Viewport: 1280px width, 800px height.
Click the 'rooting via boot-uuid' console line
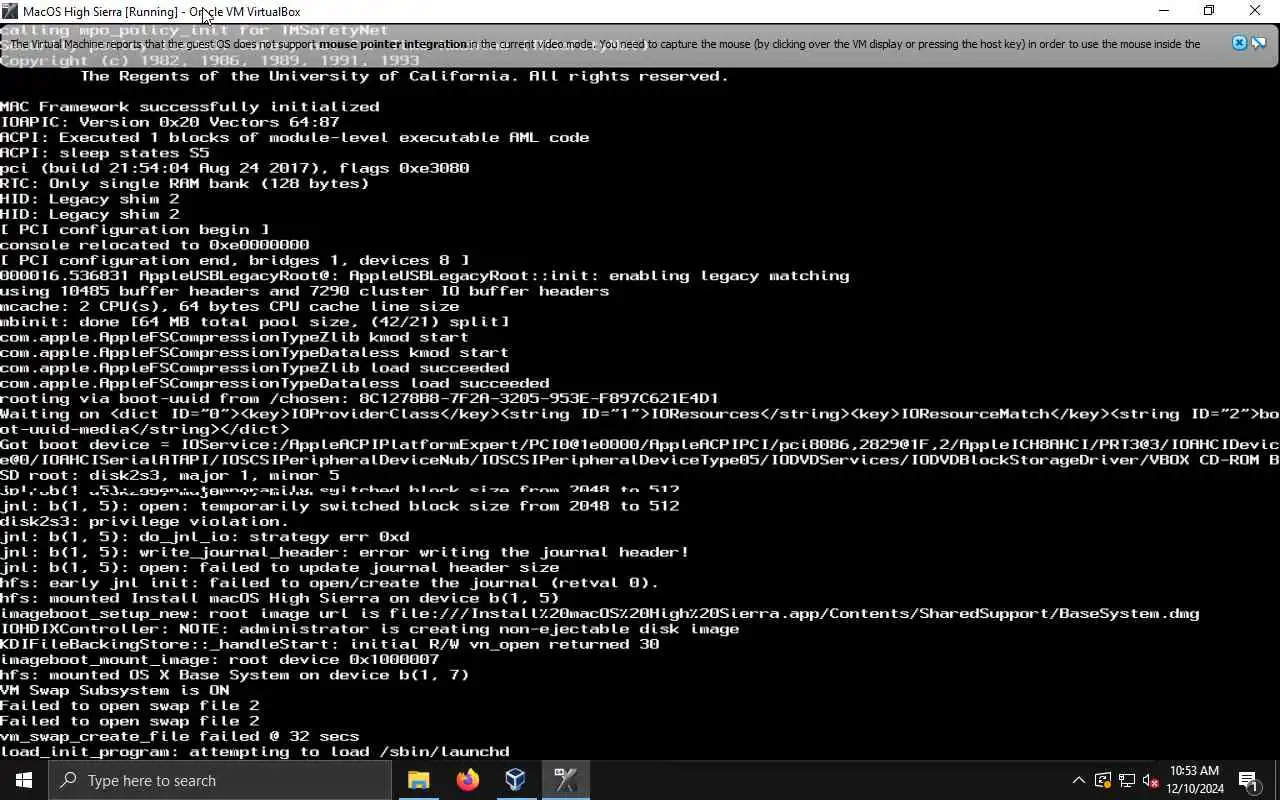click(x=360, y=399)
